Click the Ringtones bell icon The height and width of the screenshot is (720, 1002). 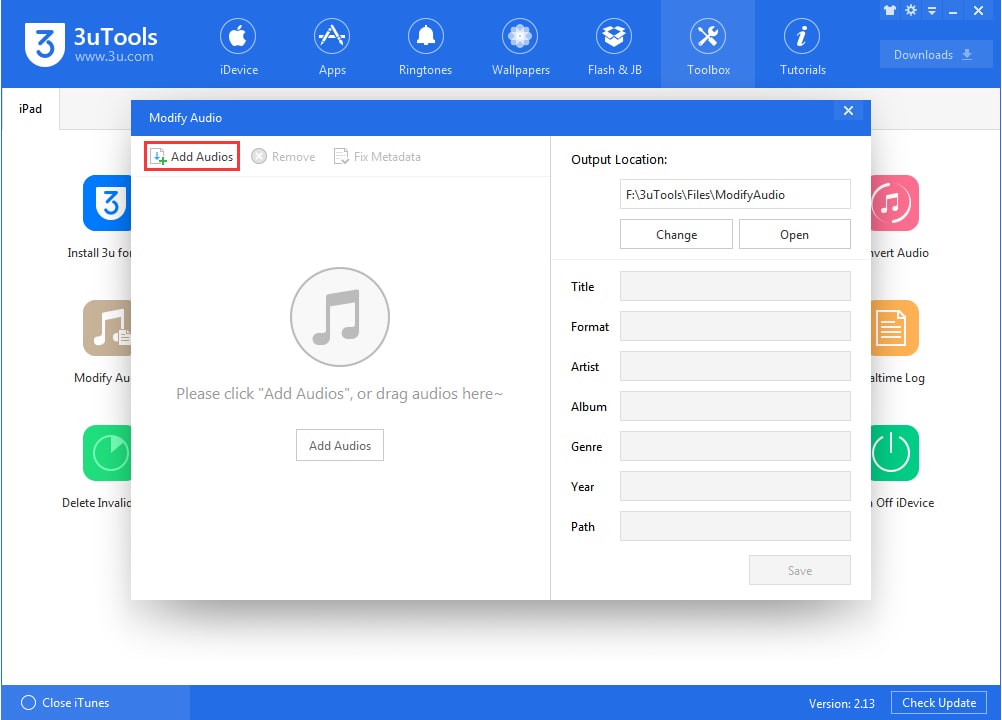click(x=425, y=40)
